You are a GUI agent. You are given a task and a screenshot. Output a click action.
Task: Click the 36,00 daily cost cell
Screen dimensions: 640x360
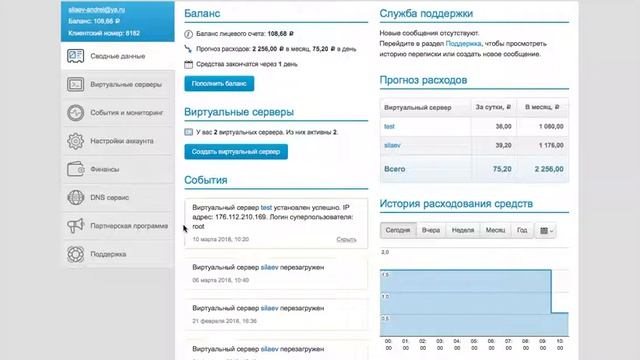click(x=503, y=127)
